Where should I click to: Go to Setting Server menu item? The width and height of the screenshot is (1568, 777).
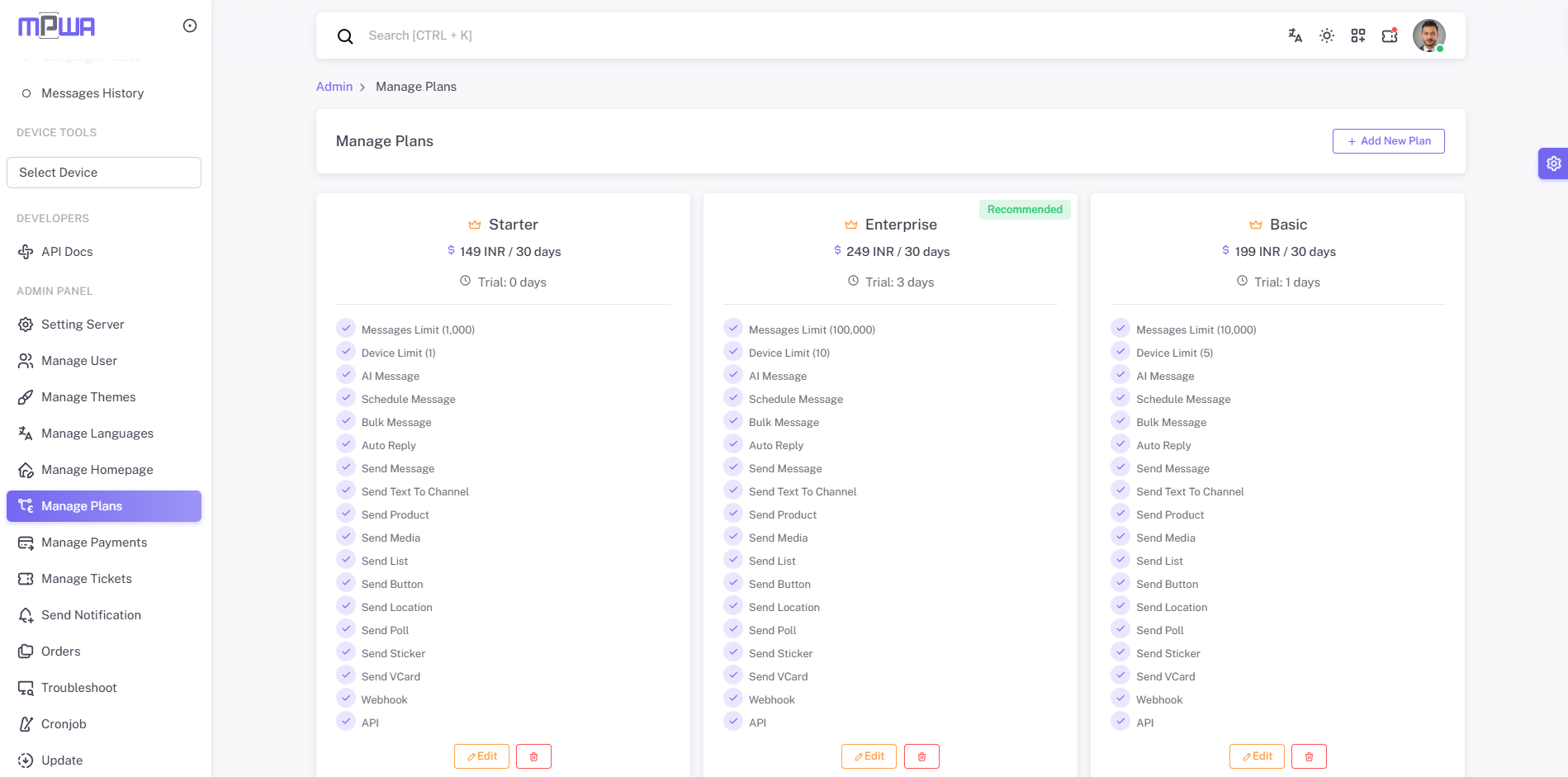click(x=83, y=325)
